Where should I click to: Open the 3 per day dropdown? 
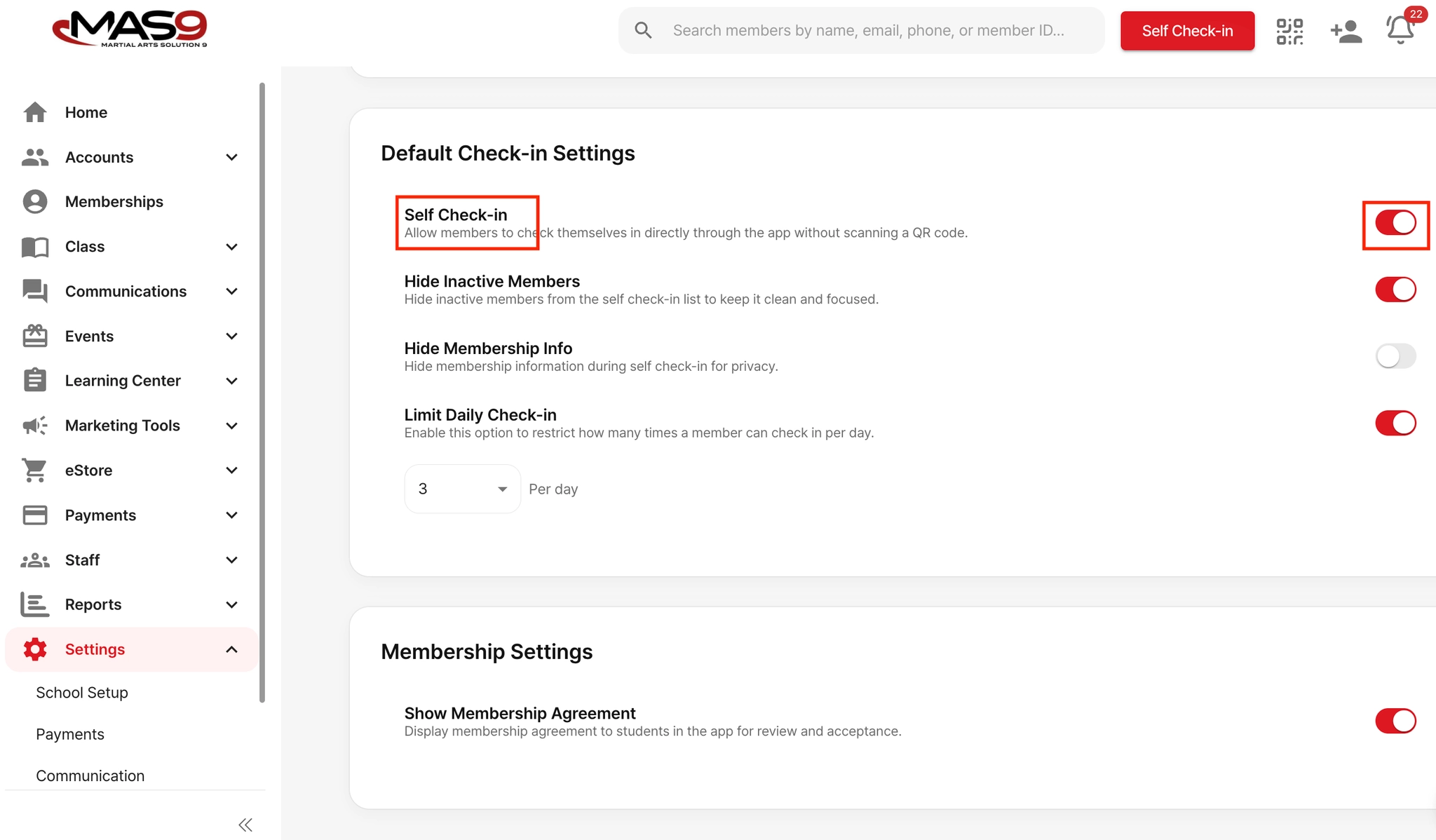(x=462, y=489)
